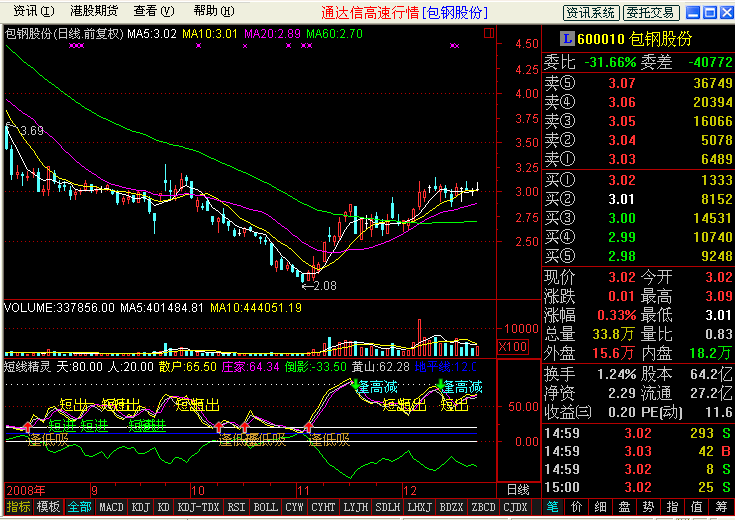Image resolution: width=735 pixels, height=520 pixels.
Task: Select the 笔 tab in quote panel
Action: 553,507
